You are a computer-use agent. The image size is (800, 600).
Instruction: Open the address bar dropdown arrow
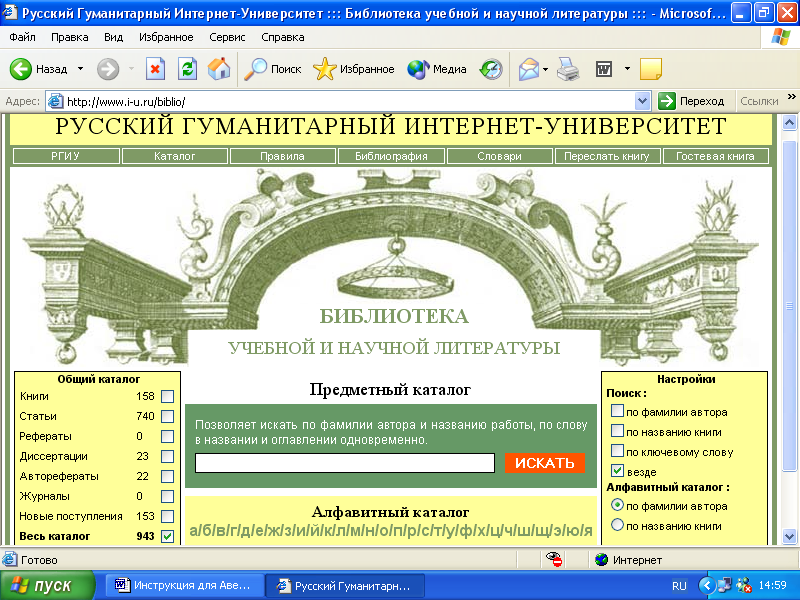642,101
